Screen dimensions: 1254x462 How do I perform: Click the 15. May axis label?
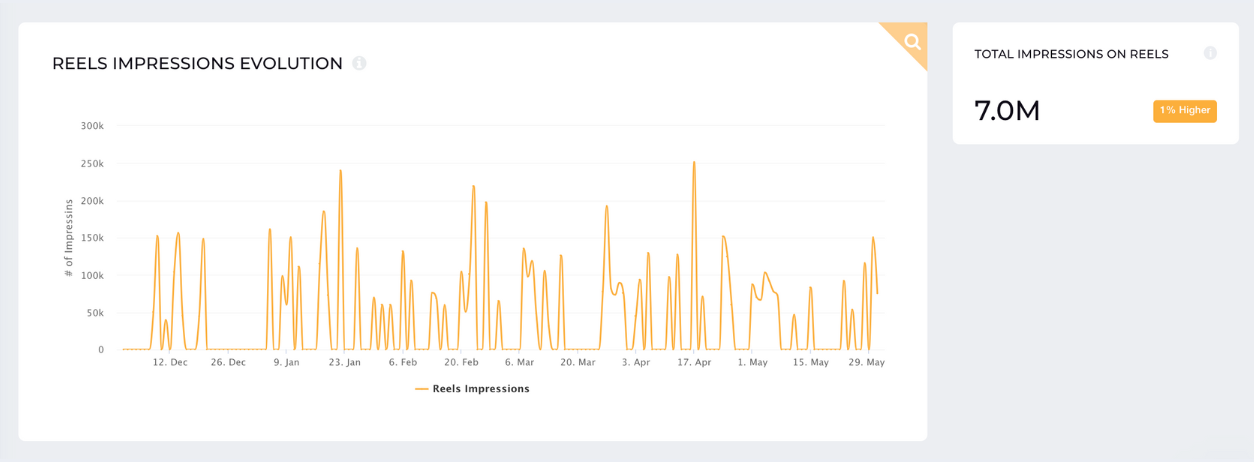(x=811, y=362)
